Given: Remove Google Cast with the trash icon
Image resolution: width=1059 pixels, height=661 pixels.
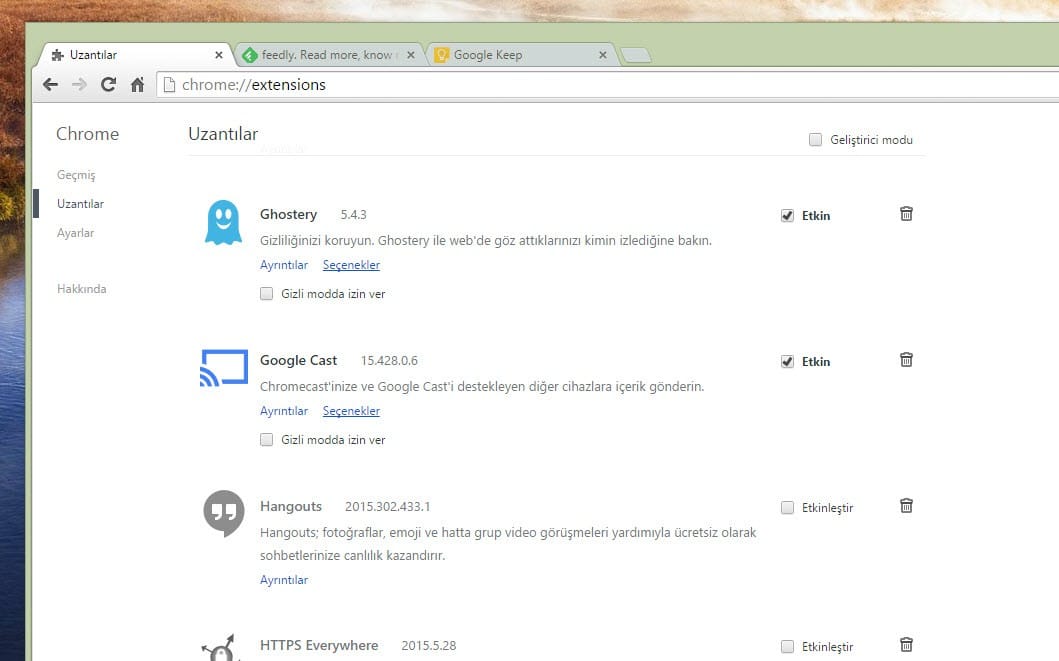Looking at the screenshot, I should pyautogui.click(x=906, y=360).
